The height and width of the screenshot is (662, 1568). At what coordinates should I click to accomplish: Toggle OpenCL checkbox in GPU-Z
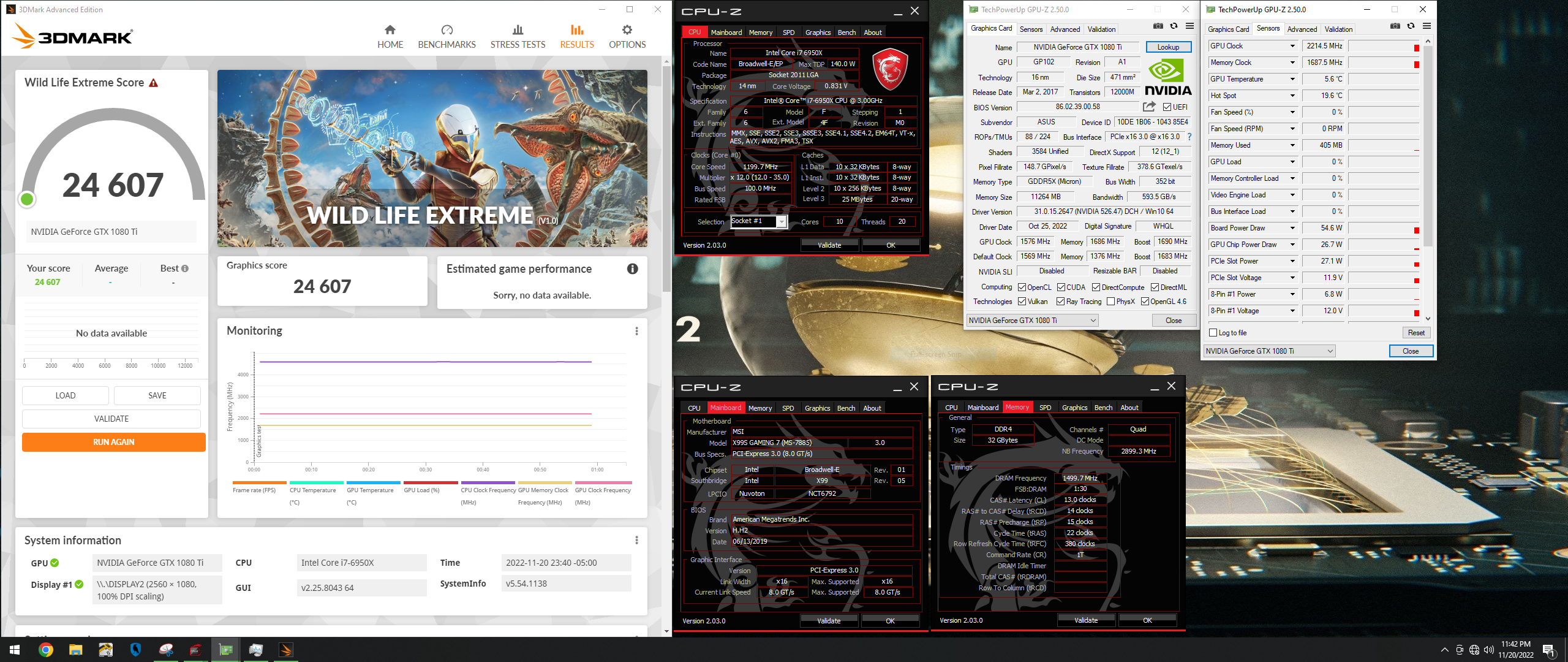click(x=1022, y=287)
